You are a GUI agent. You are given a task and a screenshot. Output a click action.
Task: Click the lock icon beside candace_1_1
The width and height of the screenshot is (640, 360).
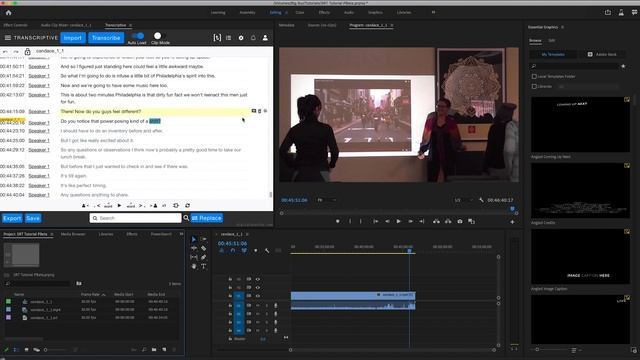click(27, 51)
